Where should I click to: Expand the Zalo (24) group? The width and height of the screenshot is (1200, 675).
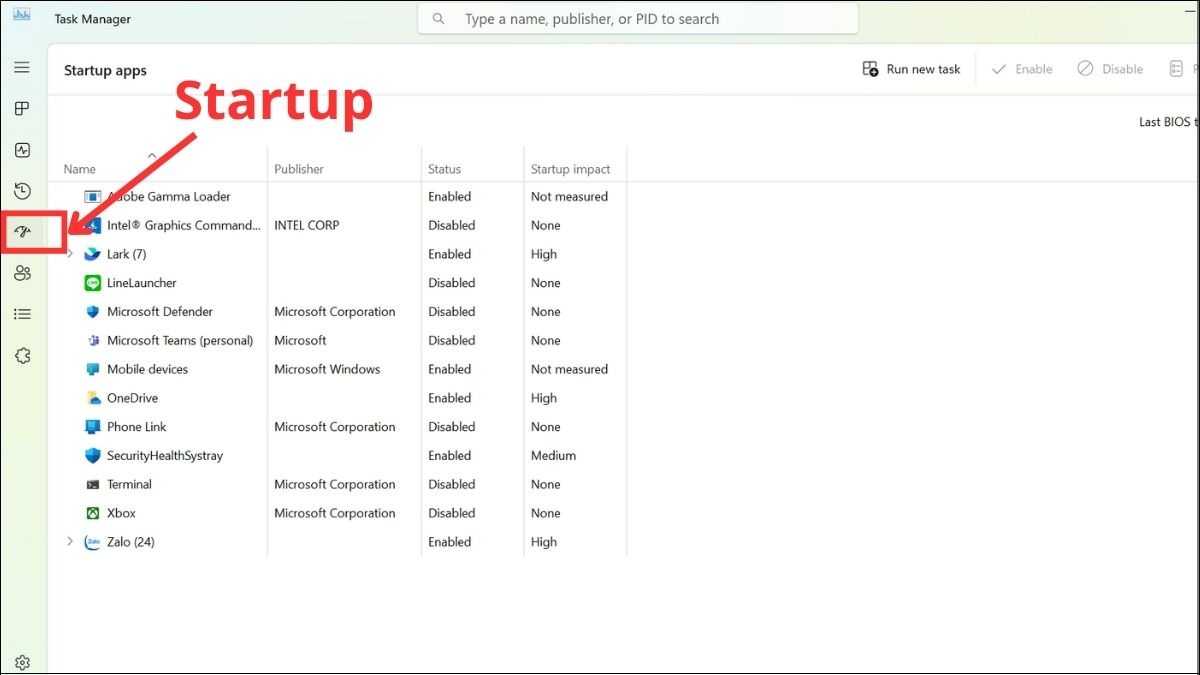(70, 542)
